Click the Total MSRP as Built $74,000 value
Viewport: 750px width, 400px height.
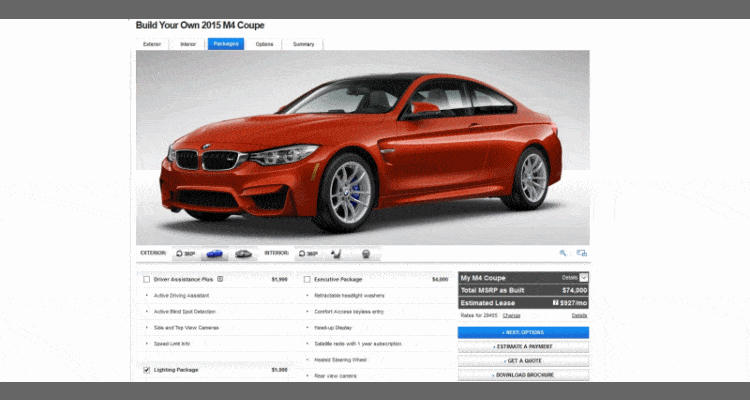(x=574, y=290)
